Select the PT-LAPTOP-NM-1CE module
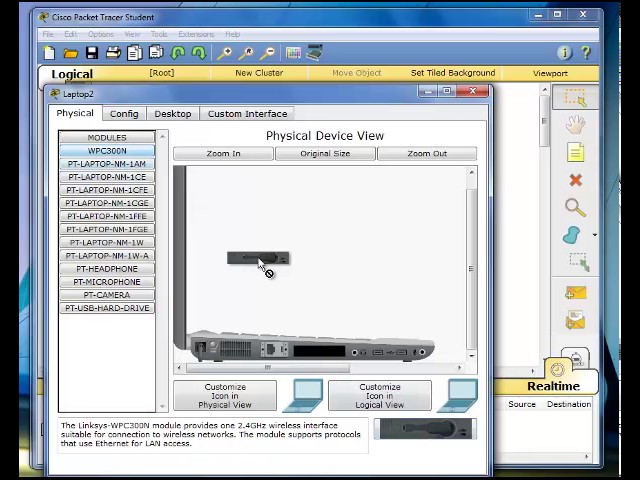This screenshot has height=480, width=640. (x=107, y=177)
